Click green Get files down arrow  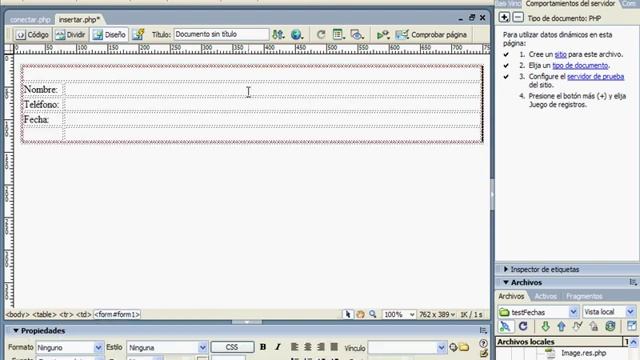[545, 327]
